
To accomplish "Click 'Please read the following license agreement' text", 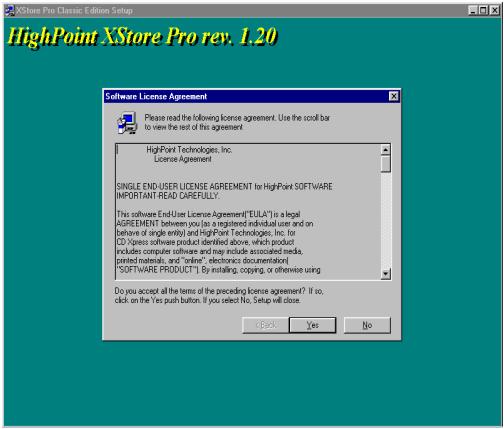I will (x=237, y=122).
